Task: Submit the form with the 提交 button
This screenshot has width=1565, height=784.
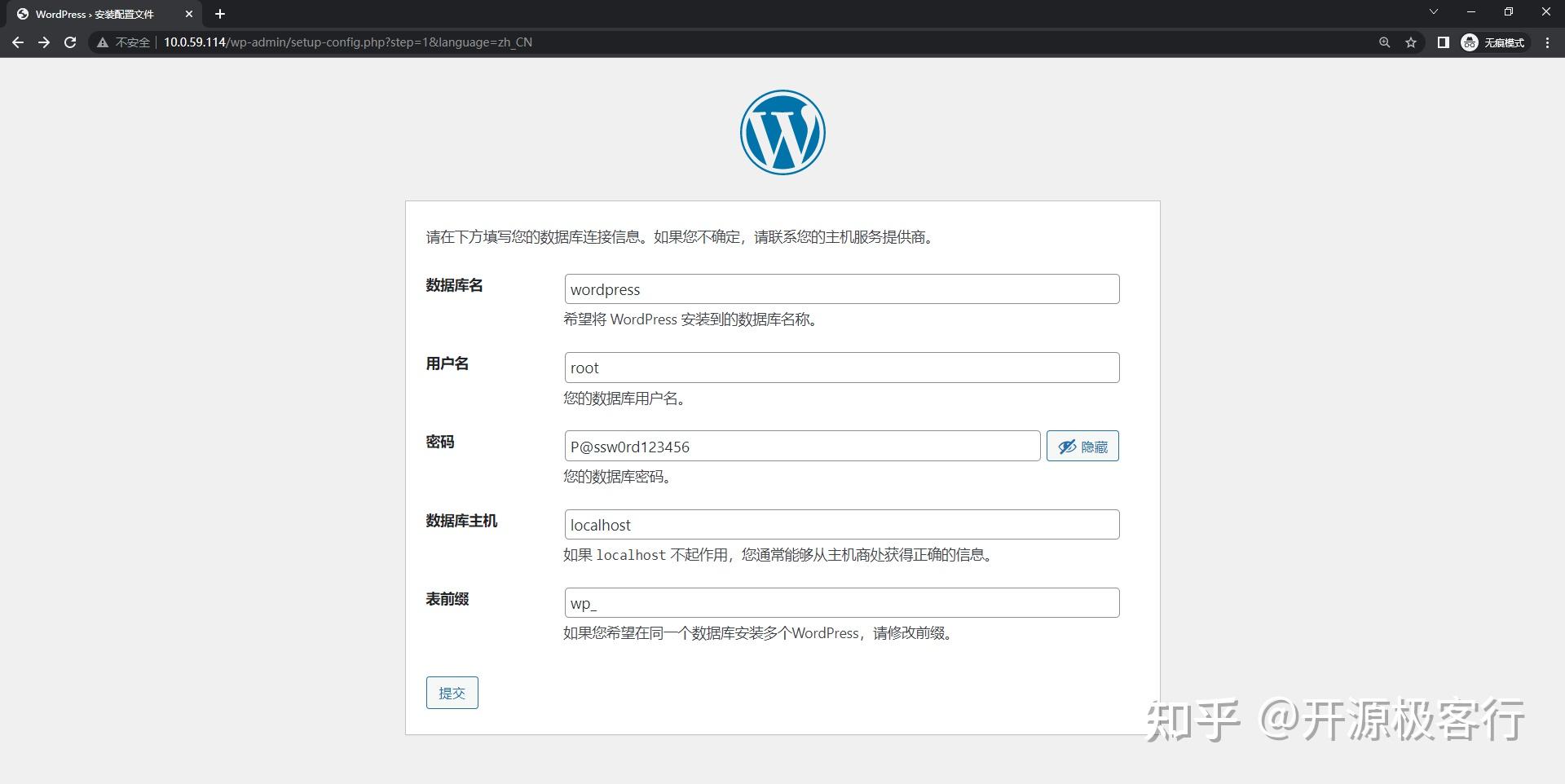Action: coord(452,692)
